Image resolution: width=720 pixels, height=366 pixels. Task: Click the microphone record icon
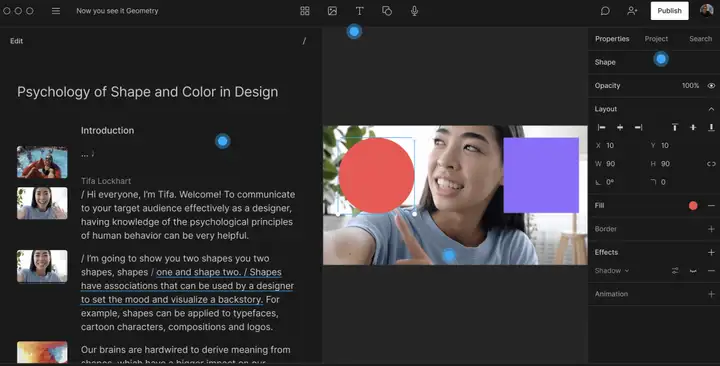(414, 11)
